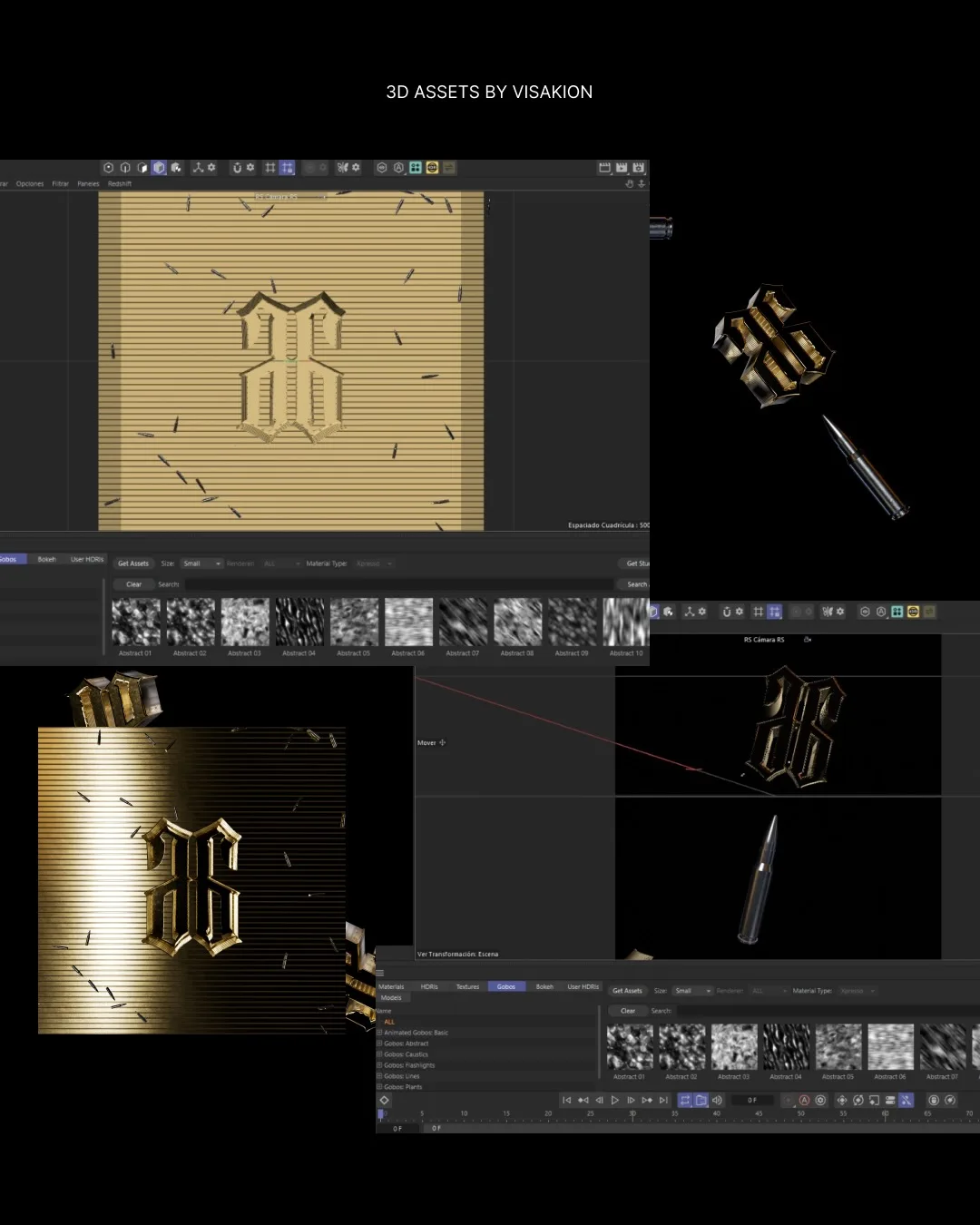Click the magnet snap icon in lower screenshot toolbar

[727, 612]
